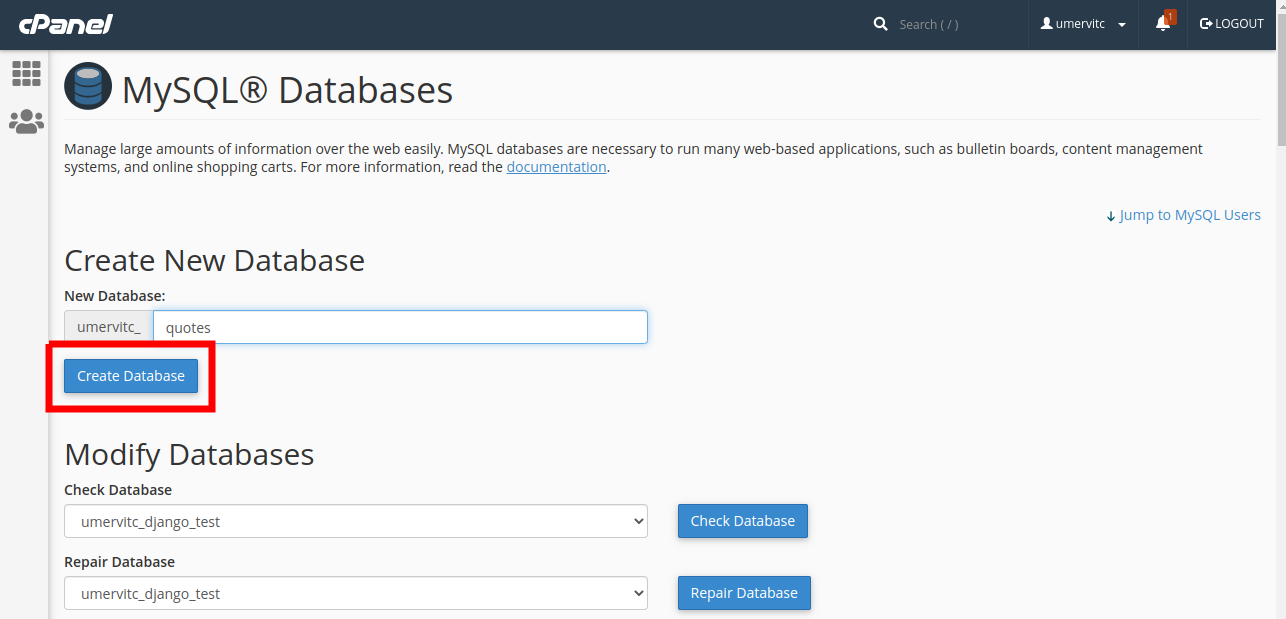Open the notification bell

(x=1162, y=24)
